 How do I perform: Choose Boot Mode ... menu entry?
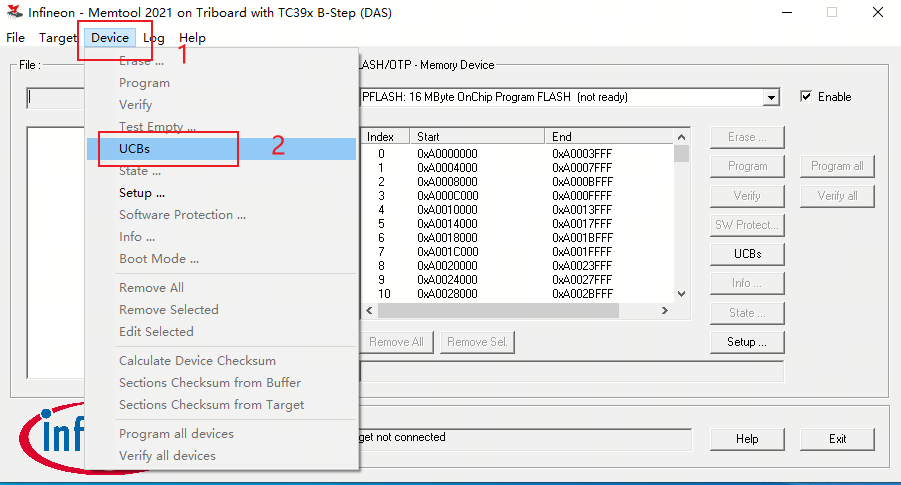[221, 259]
